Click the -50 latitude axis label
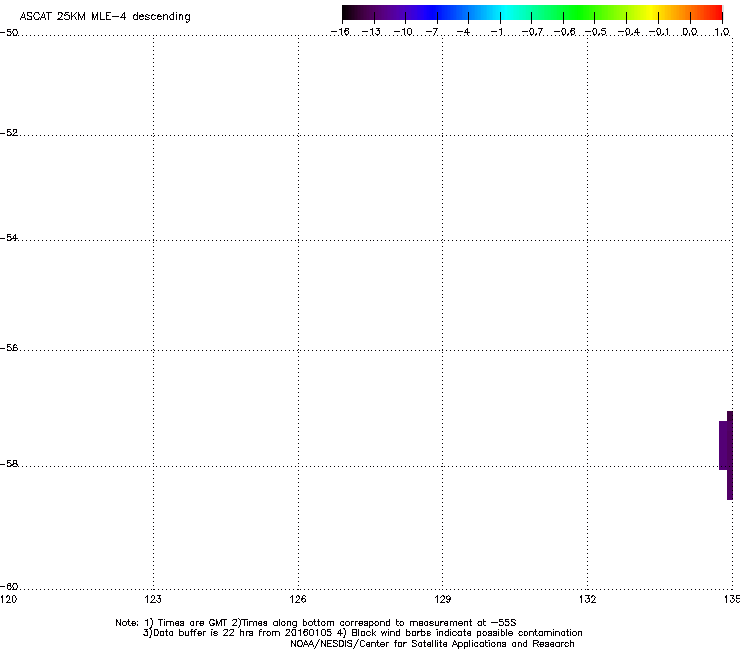This screenshot has height=650, width=740. (x=9, y=33)
